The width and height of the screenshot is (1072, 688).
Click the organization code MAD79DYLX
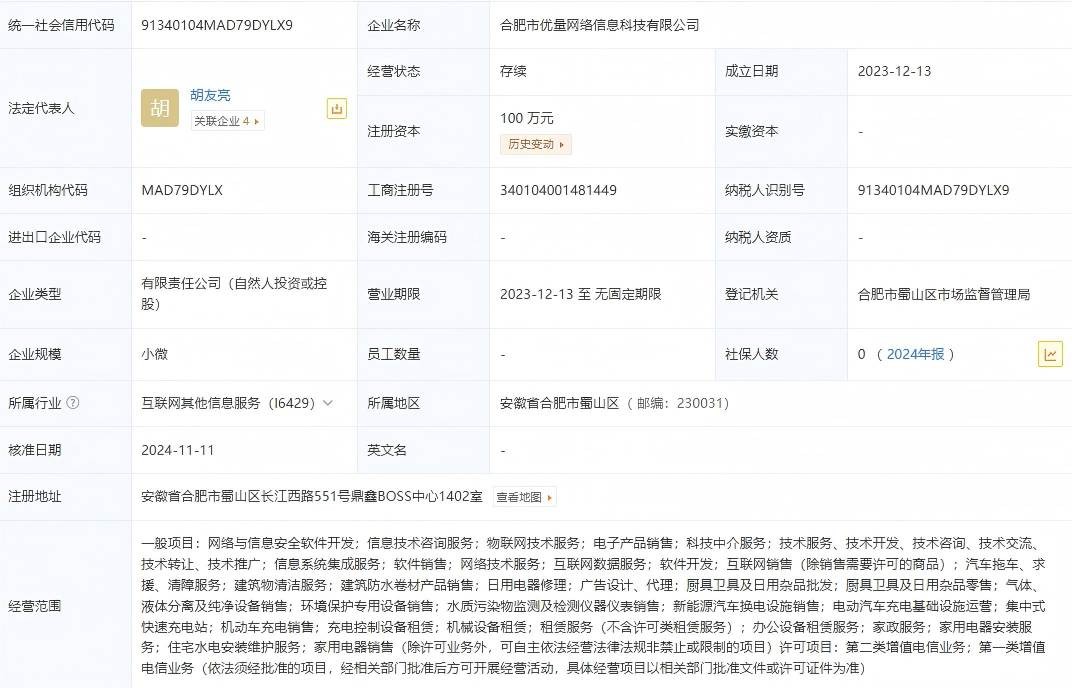click(x=182, y=190)
